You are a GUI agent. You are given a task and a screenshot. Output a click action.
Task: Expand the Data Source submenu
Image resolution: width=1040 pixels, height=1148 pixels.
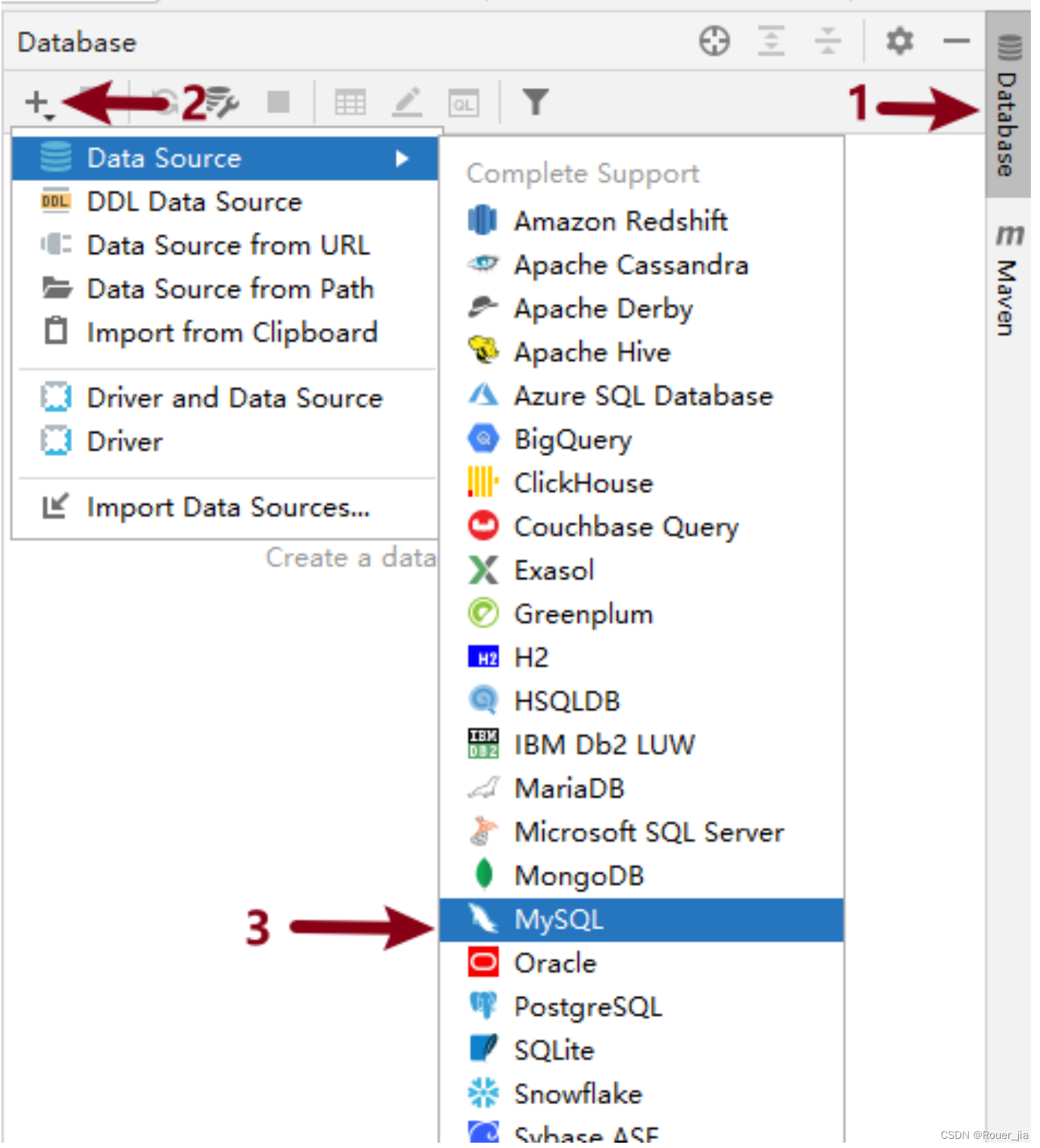pyautogui.click(x=225, y=158)
